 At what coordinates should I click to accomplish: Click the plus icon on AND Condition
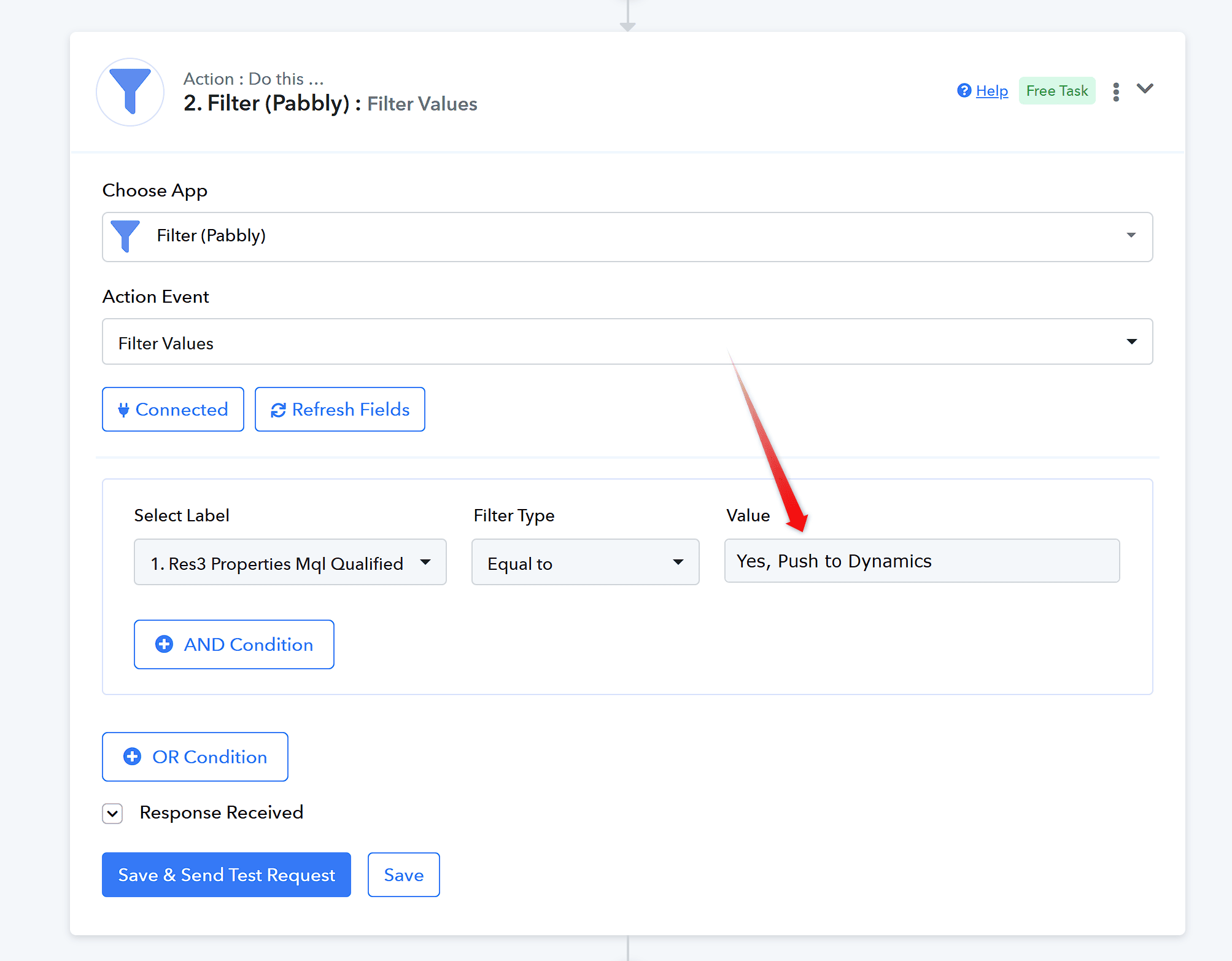click(x=164, y=644)
